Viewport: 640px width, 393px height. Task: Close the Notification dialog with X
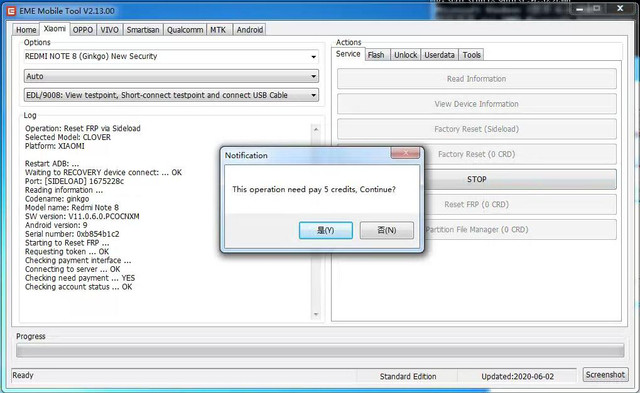coord(405,153)
